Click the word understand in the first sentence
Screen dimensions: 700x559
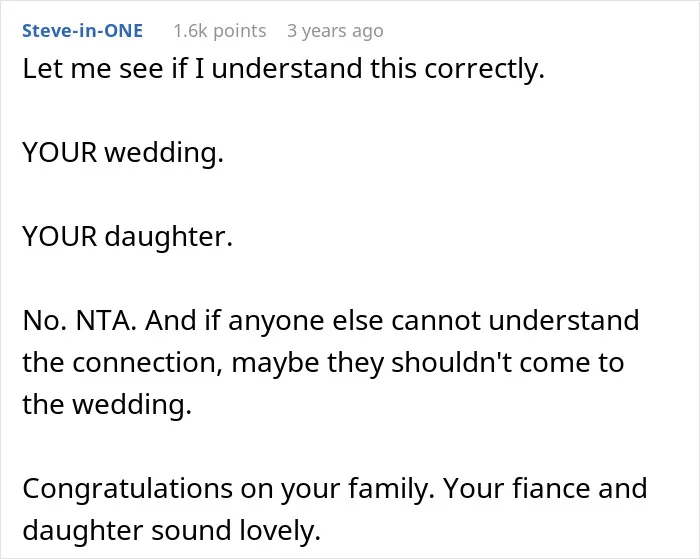point(287,69)
